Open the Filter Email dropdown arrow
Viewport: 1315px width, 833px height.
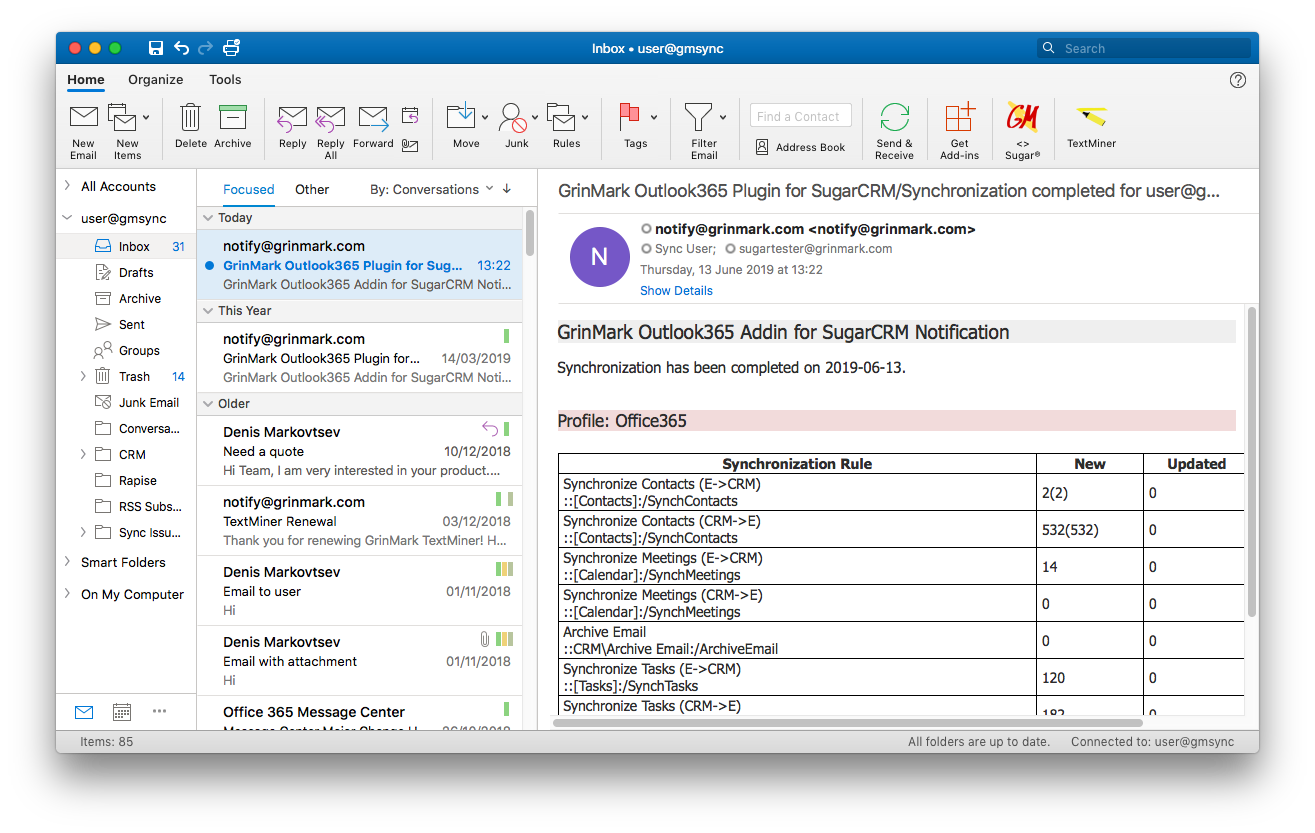pos(723,117)
